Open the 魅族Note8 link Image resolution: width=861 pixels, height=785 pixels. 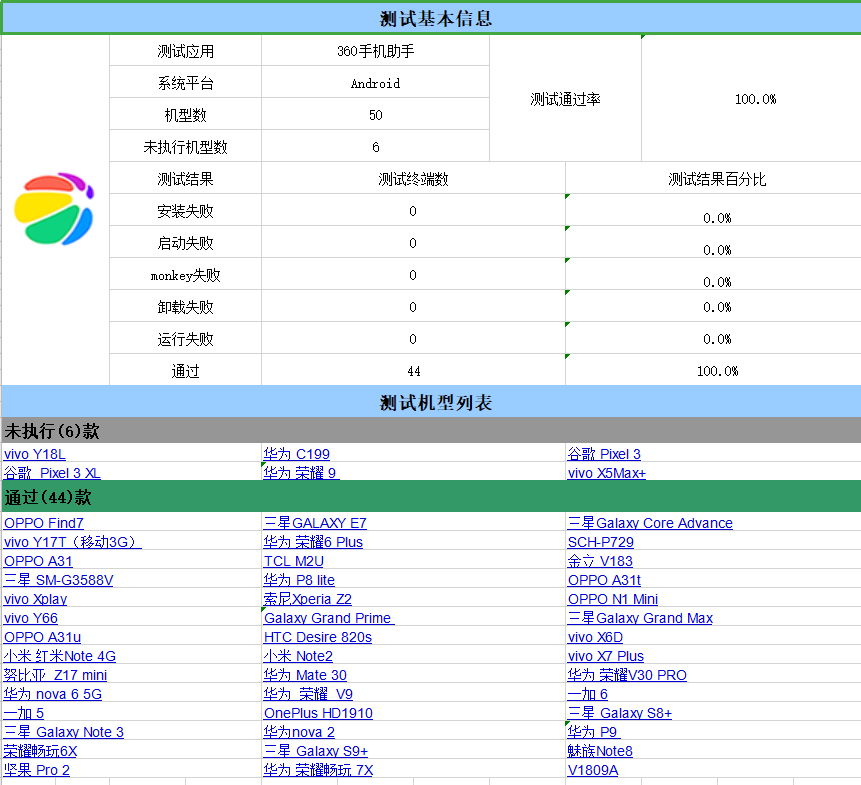[600, 752]
